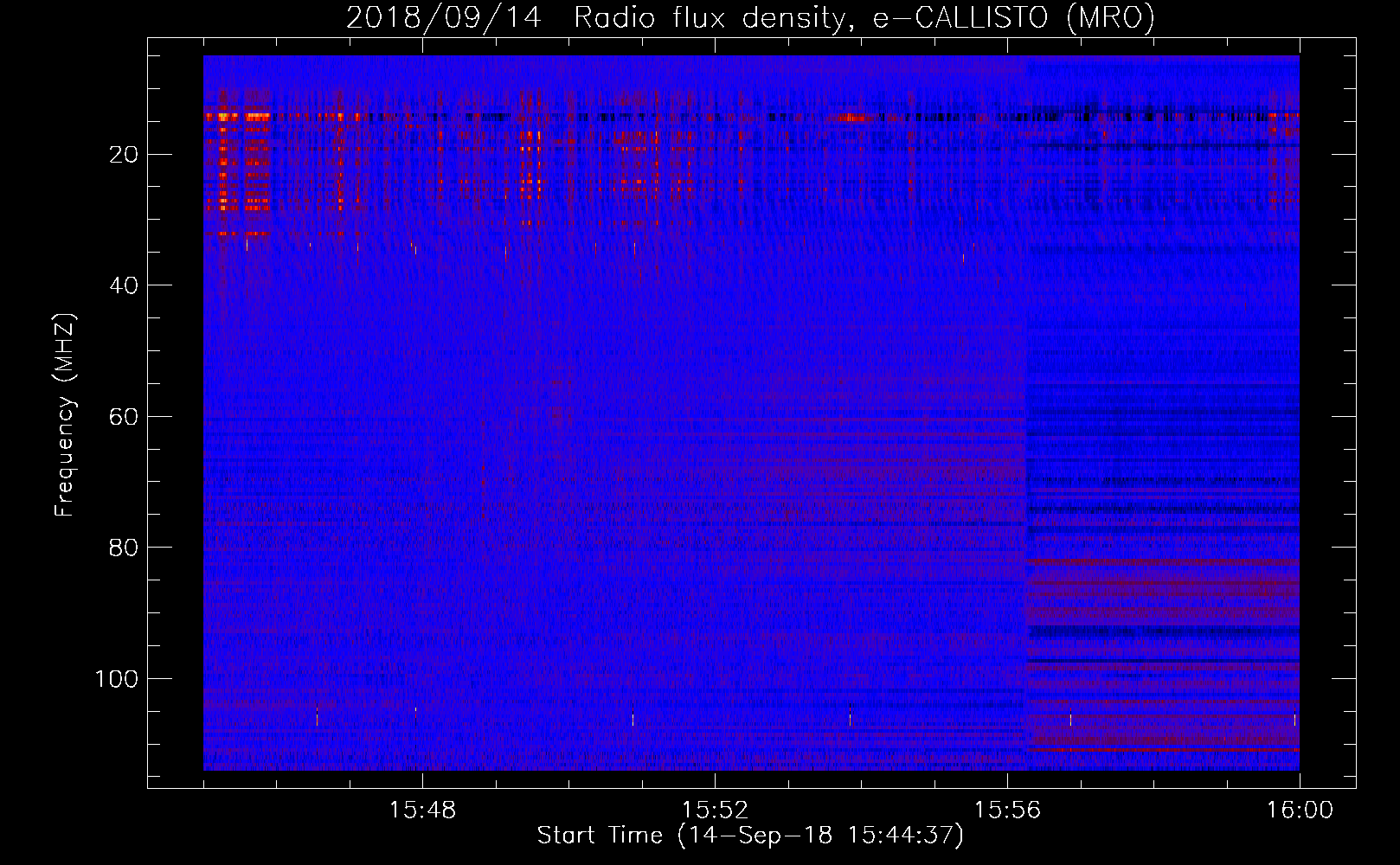The width and height of the screenshot is (1400, 865).
Task: Click the 60 MHz frequency tick label
Action: [x=124, y=417]
